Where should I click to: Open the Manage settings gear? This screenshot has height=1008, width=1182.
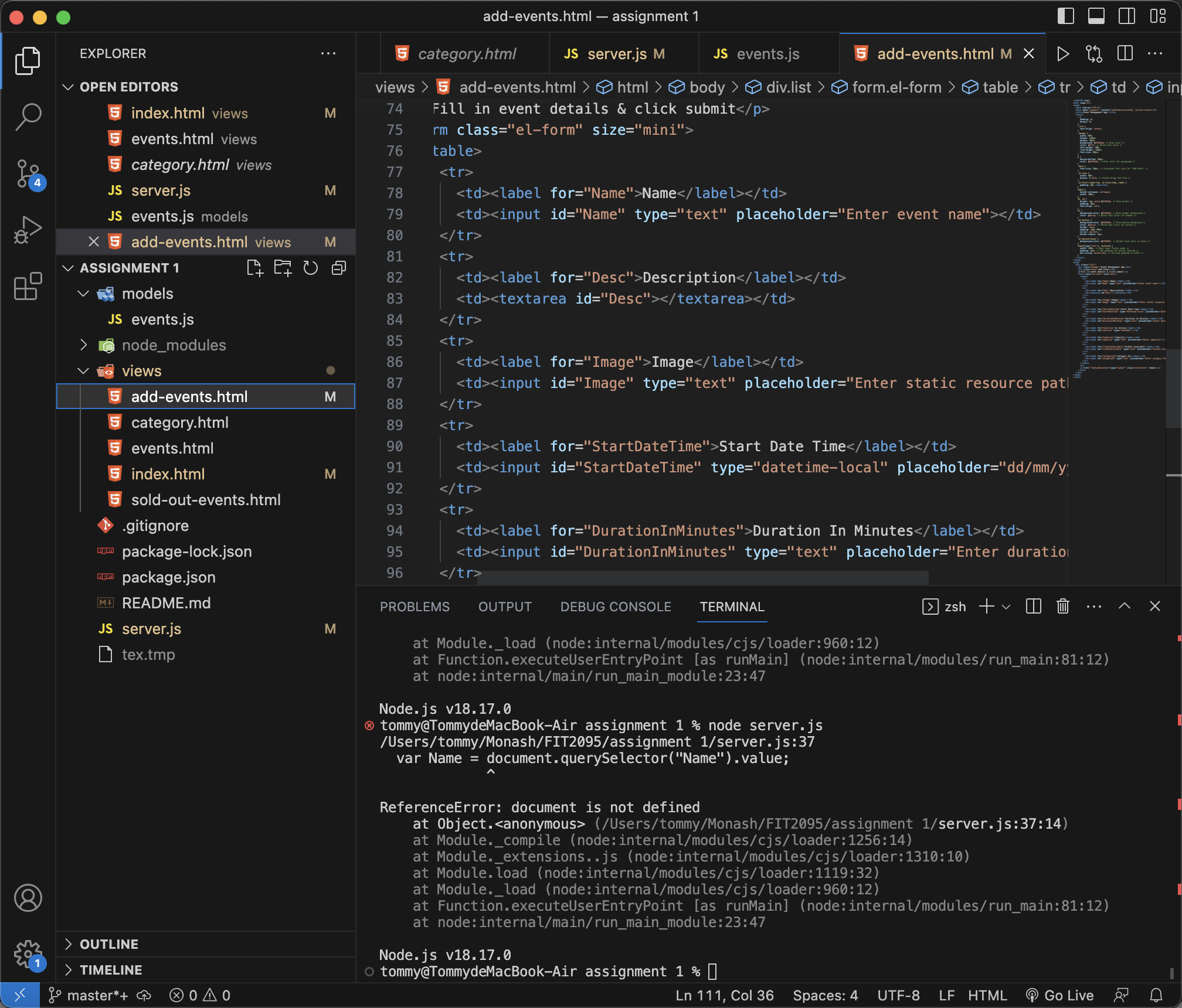[x=28, y=954]
